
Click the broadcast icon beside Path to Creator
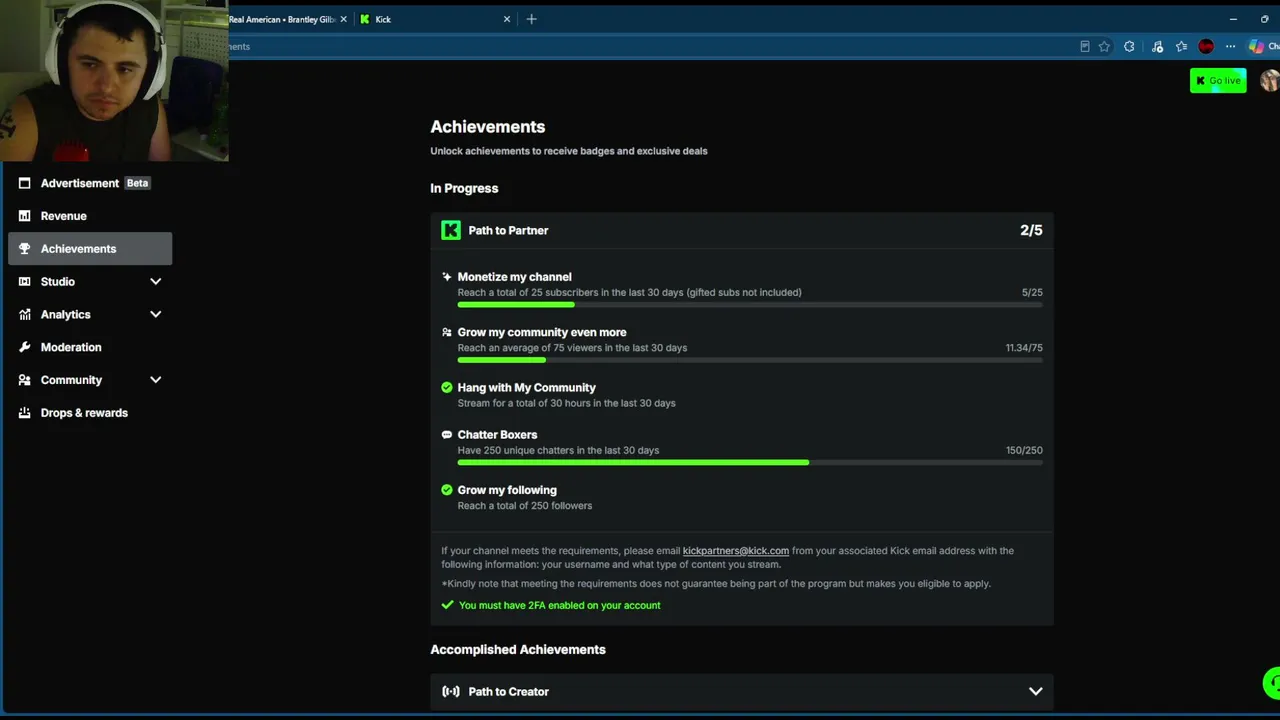451,691
